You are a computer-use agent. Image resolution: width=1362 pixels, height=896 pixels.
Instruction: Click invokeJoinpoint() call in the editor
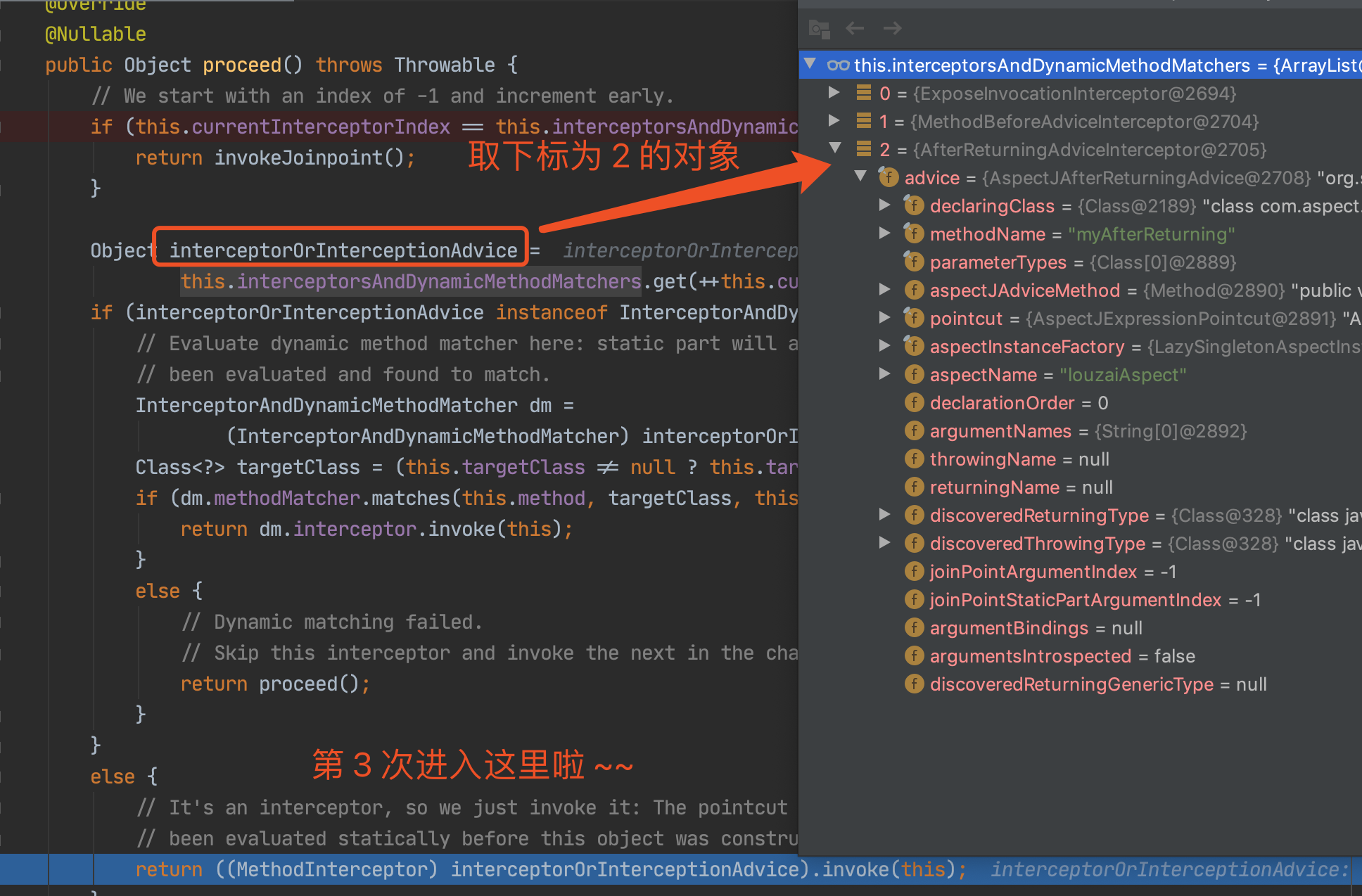coord(310,158)
